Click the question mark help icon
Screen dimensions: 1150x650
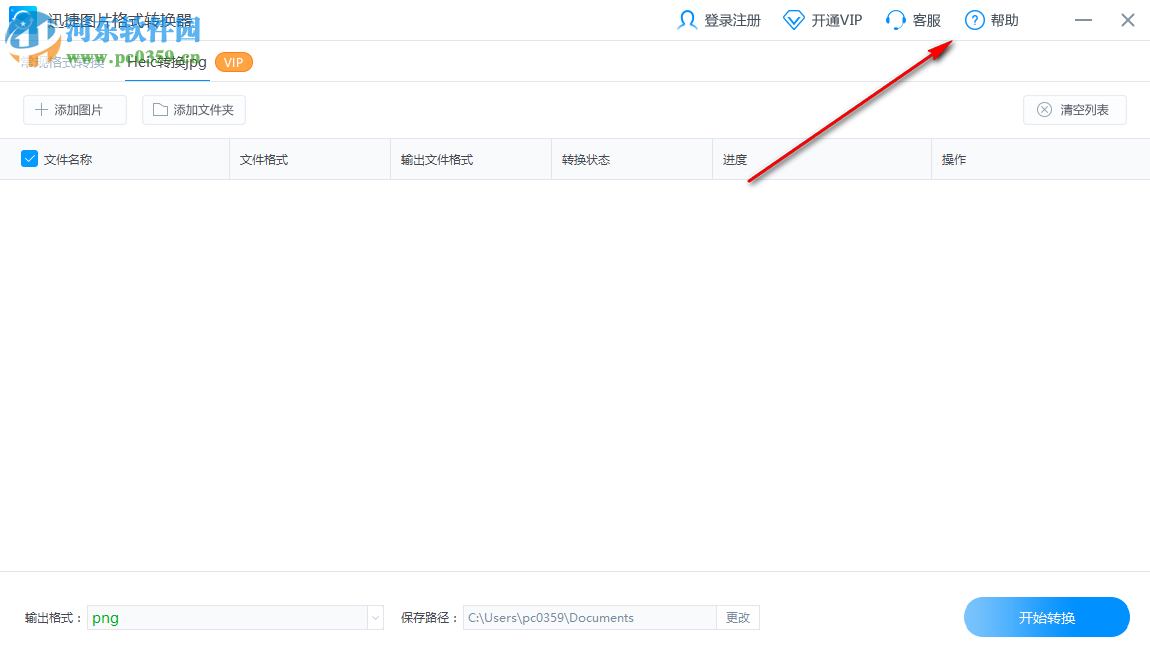coord(973,20)
